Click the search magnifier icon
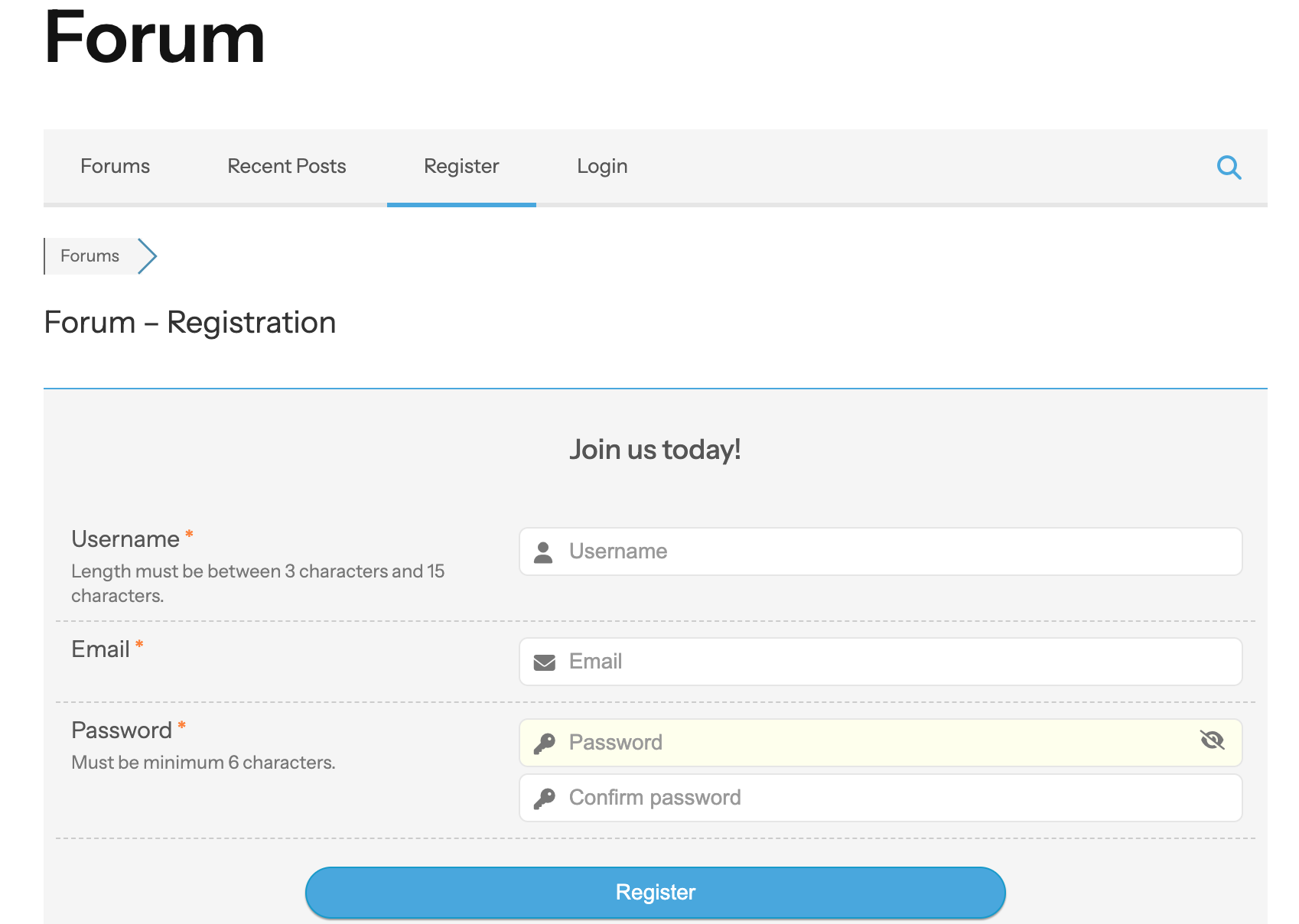Viewport: 1299px width, 924px height. pyautogui.click(x=1229, y=167)
